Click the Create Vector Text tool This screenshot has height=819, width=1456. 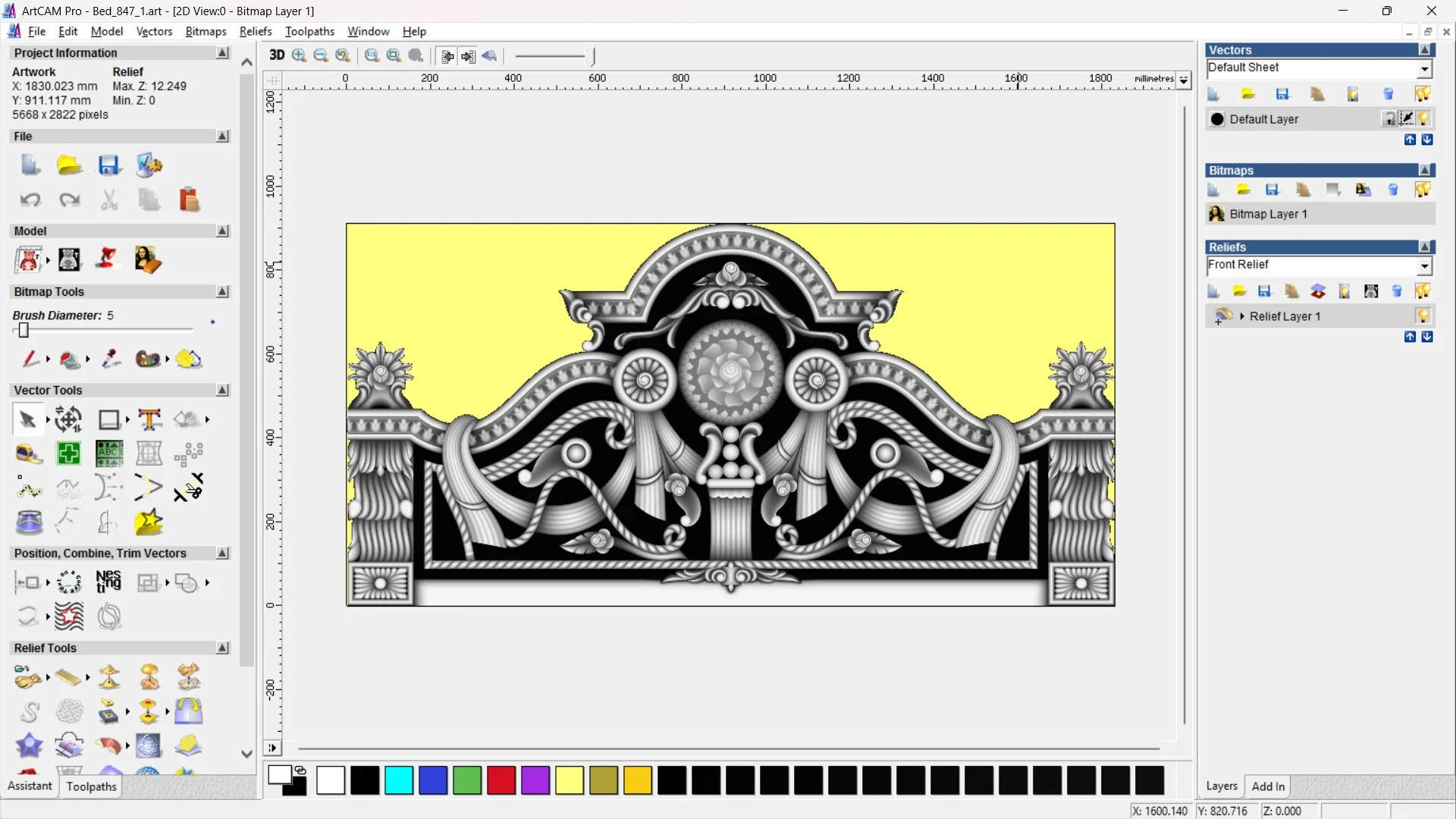coord(149,419)
